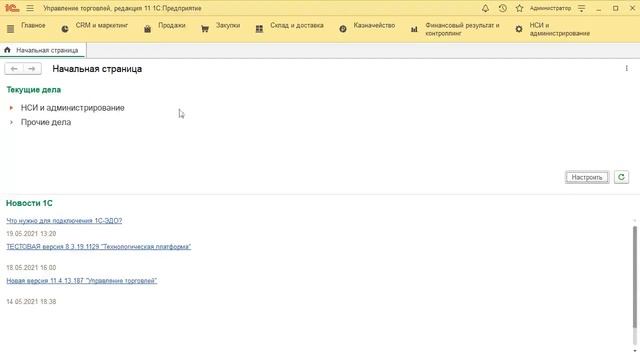
Task: Open the Продажи section
Action: (x=172, y=25)
